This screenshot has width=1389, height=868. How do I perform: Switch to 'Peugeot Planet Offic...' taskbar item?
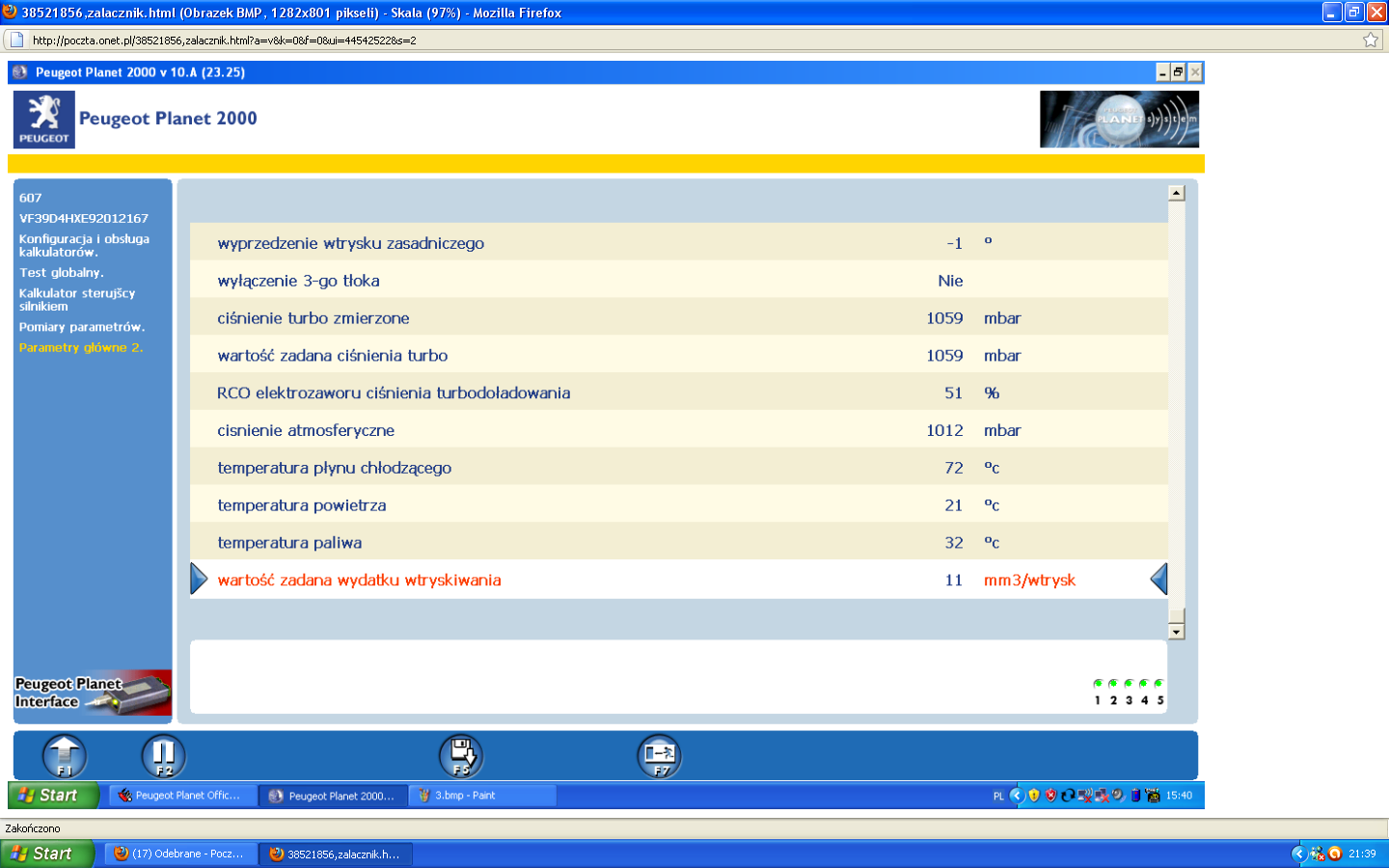point(183,796)
